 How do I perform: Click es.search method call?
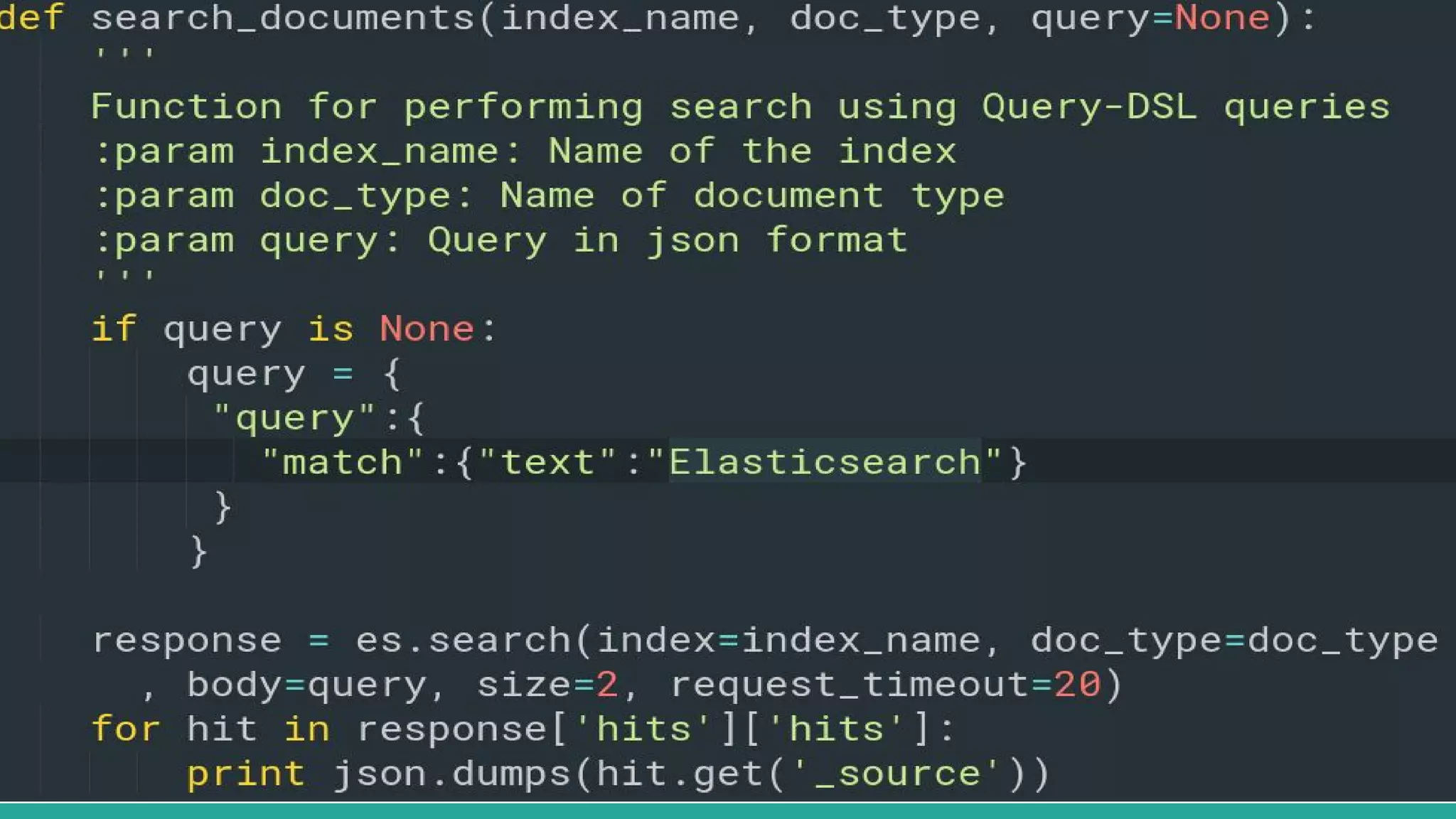tap(464, 641)
